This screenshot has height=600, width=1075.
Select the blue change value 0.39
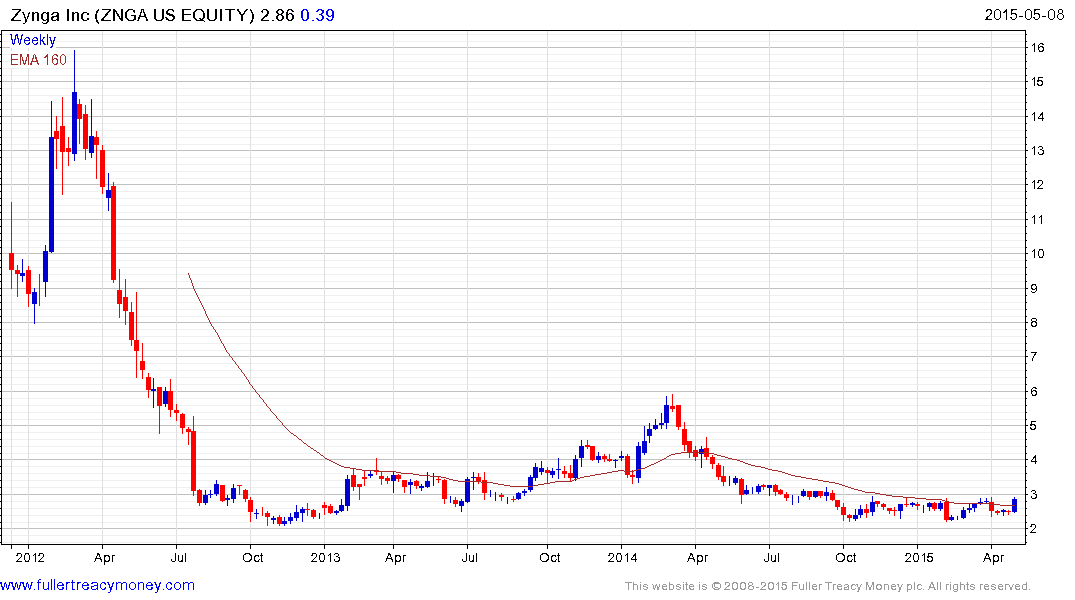tap(317, 15)
